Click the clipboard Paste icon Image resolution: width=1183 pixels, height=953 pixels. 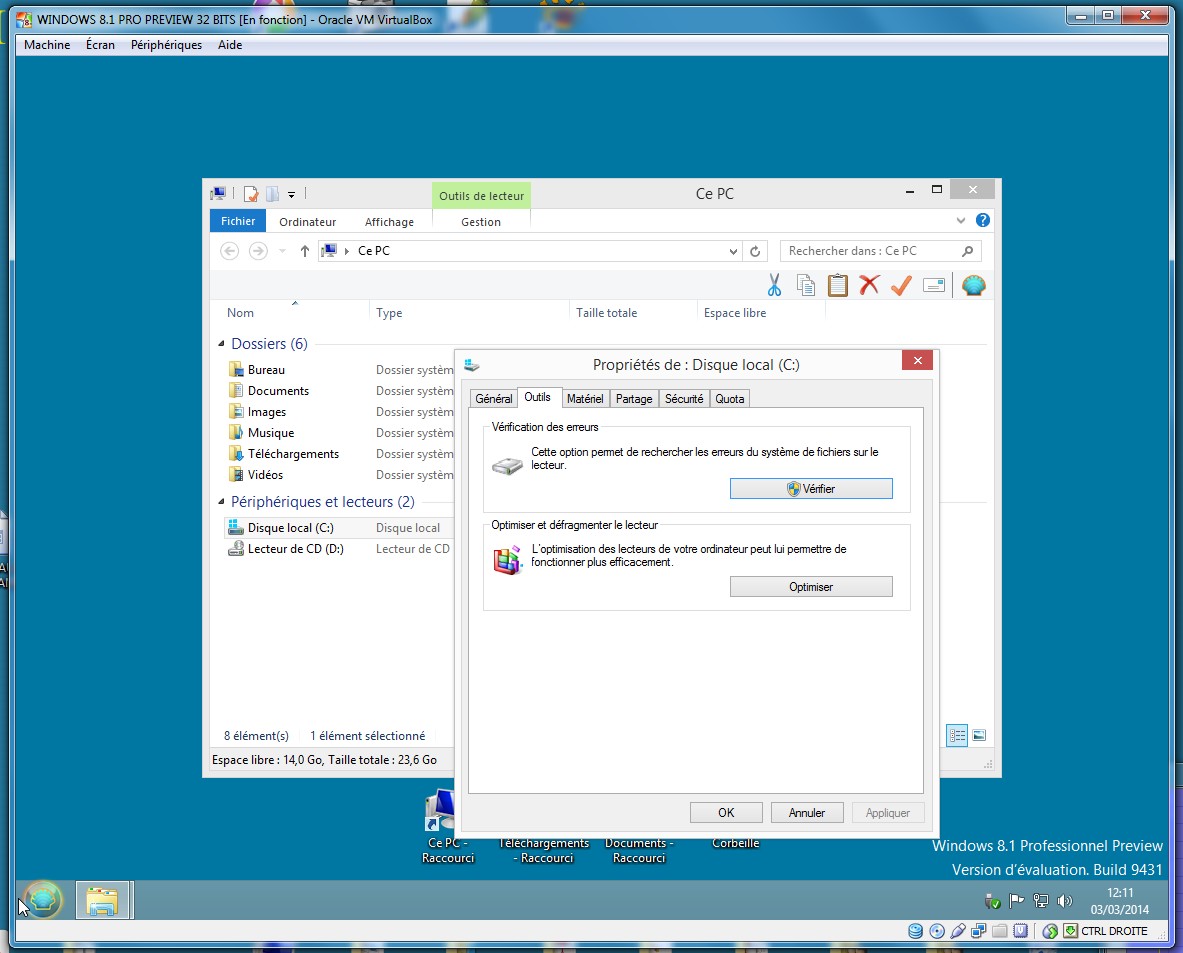(837, 285)
